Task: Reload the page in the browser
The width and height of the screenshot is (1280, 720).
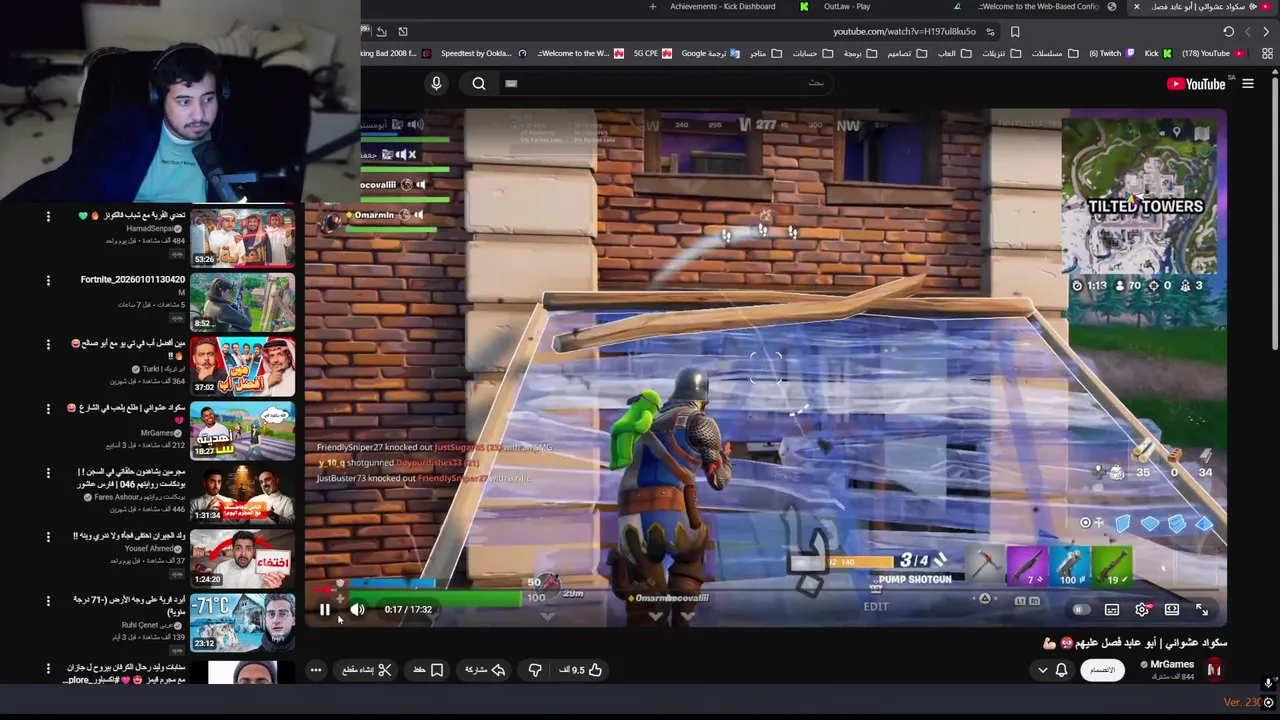Action: 1228,32
